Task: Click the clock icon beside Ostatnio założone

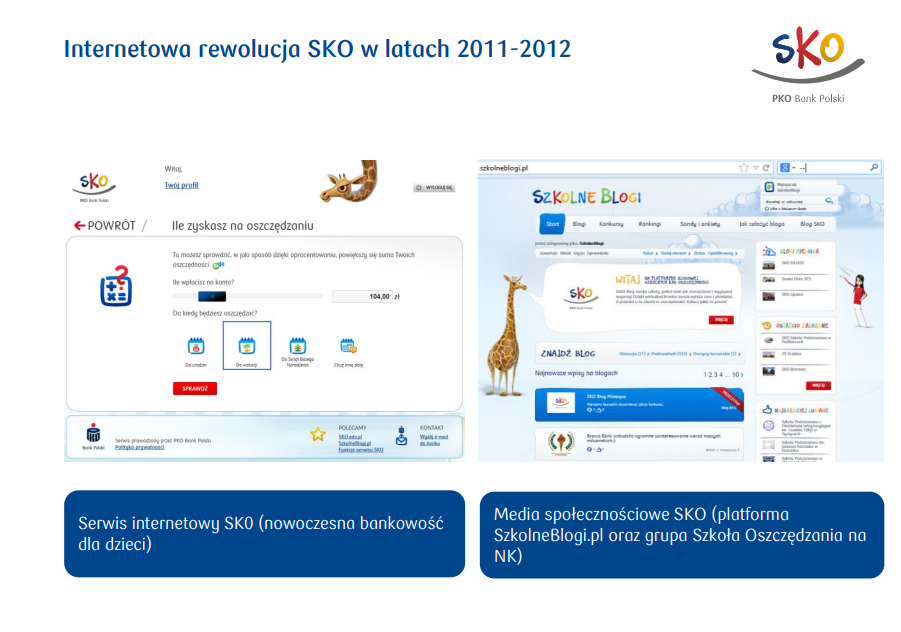Action: [x=767, y=325]
